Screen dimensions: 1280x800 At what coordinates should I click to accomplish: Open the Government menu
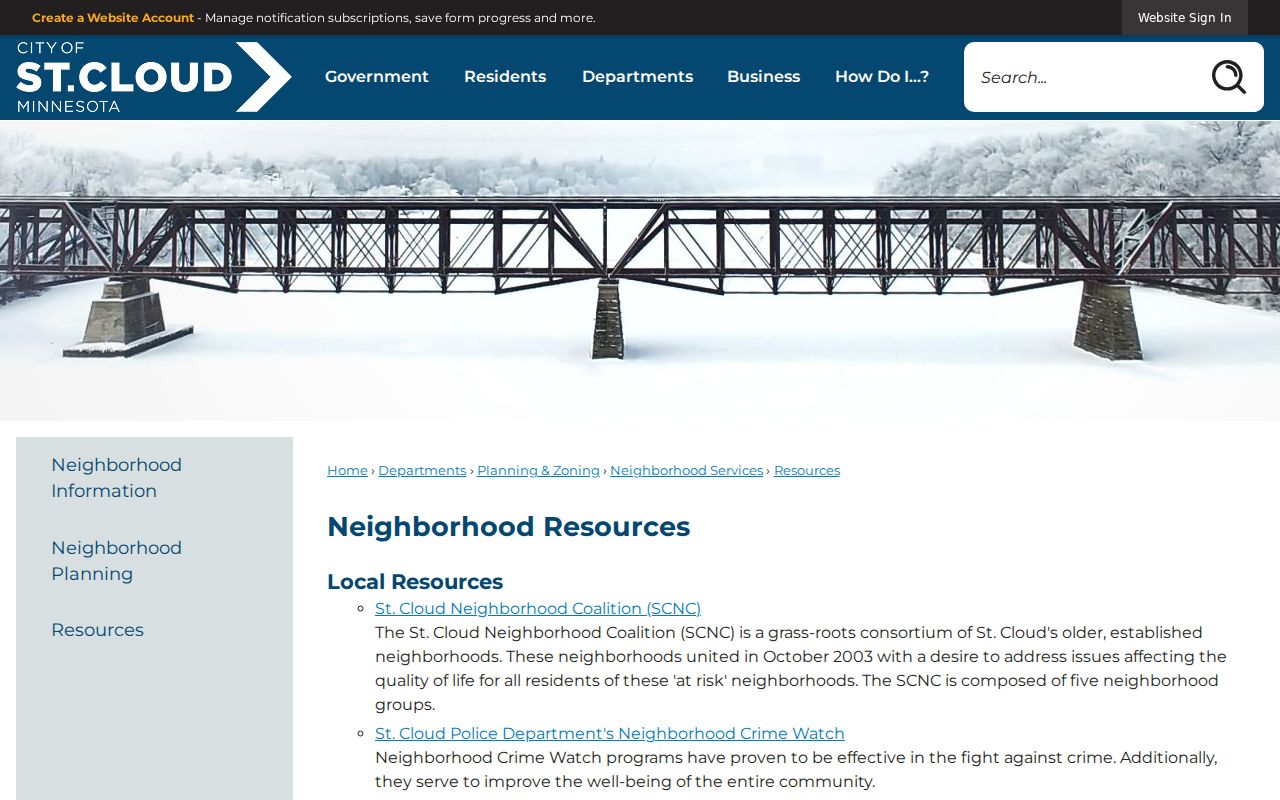point(377,77)
